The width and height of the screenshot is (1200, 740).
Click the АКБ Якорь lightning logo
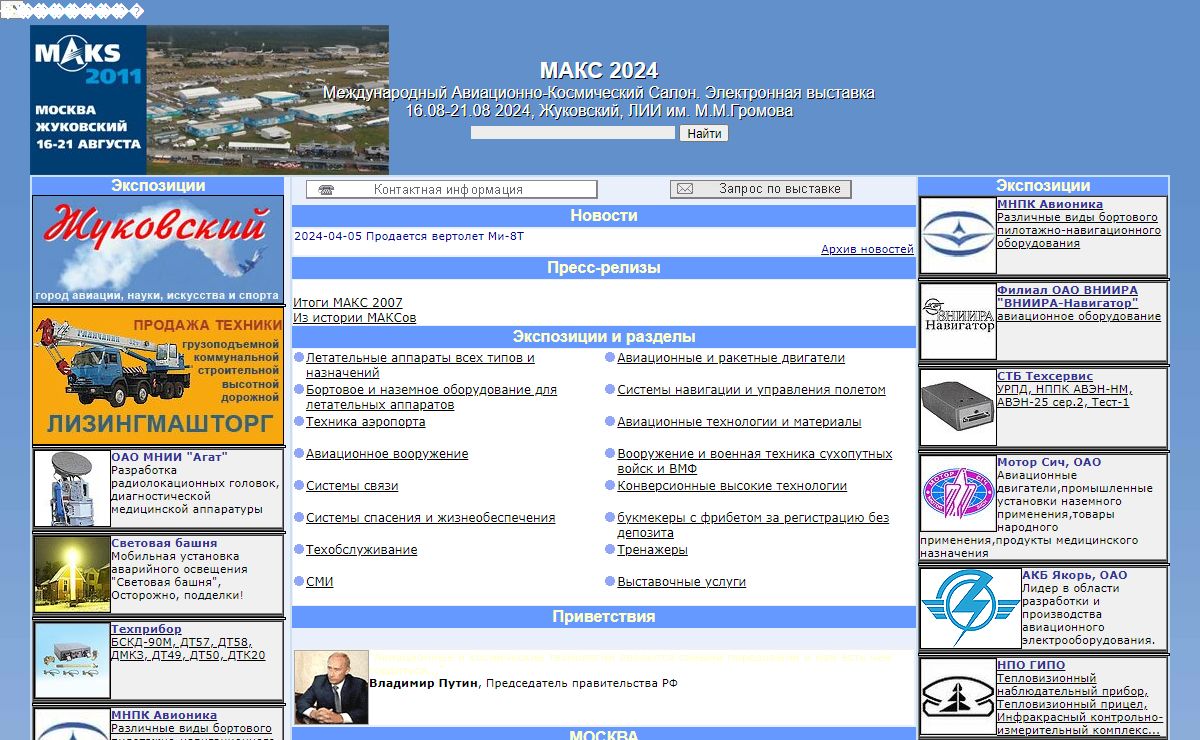pos(970,608)
